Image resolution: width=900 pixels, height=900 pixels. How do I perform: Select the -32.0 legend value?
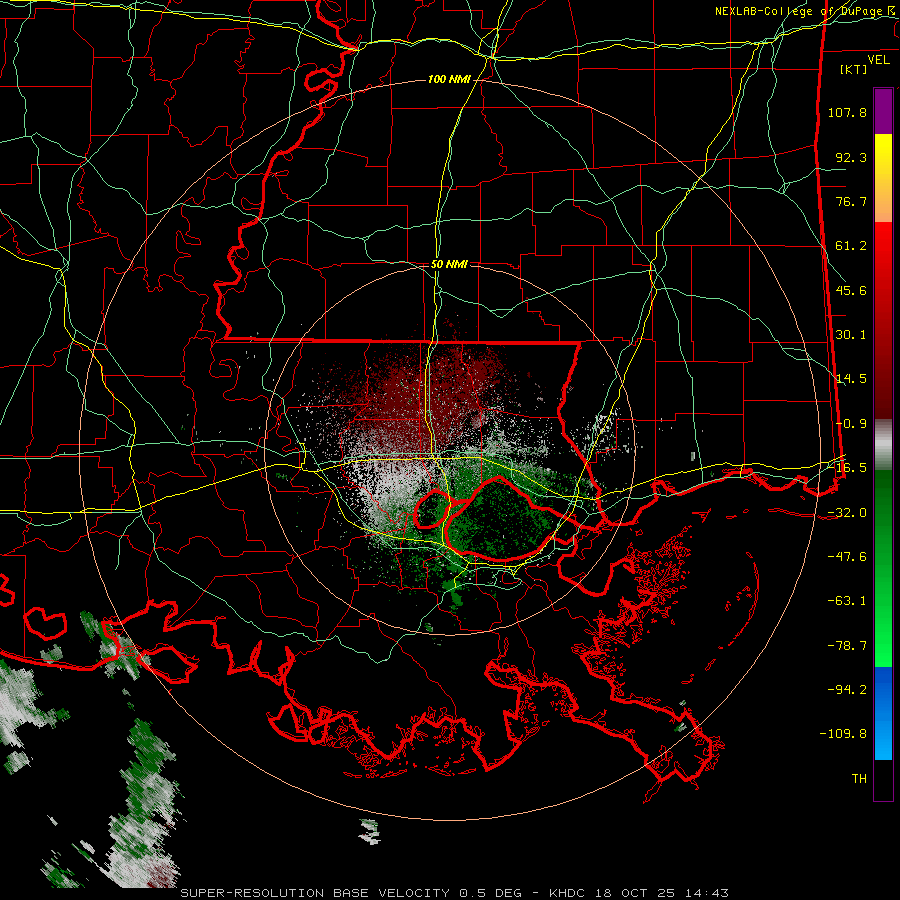[x=847, y=513]
